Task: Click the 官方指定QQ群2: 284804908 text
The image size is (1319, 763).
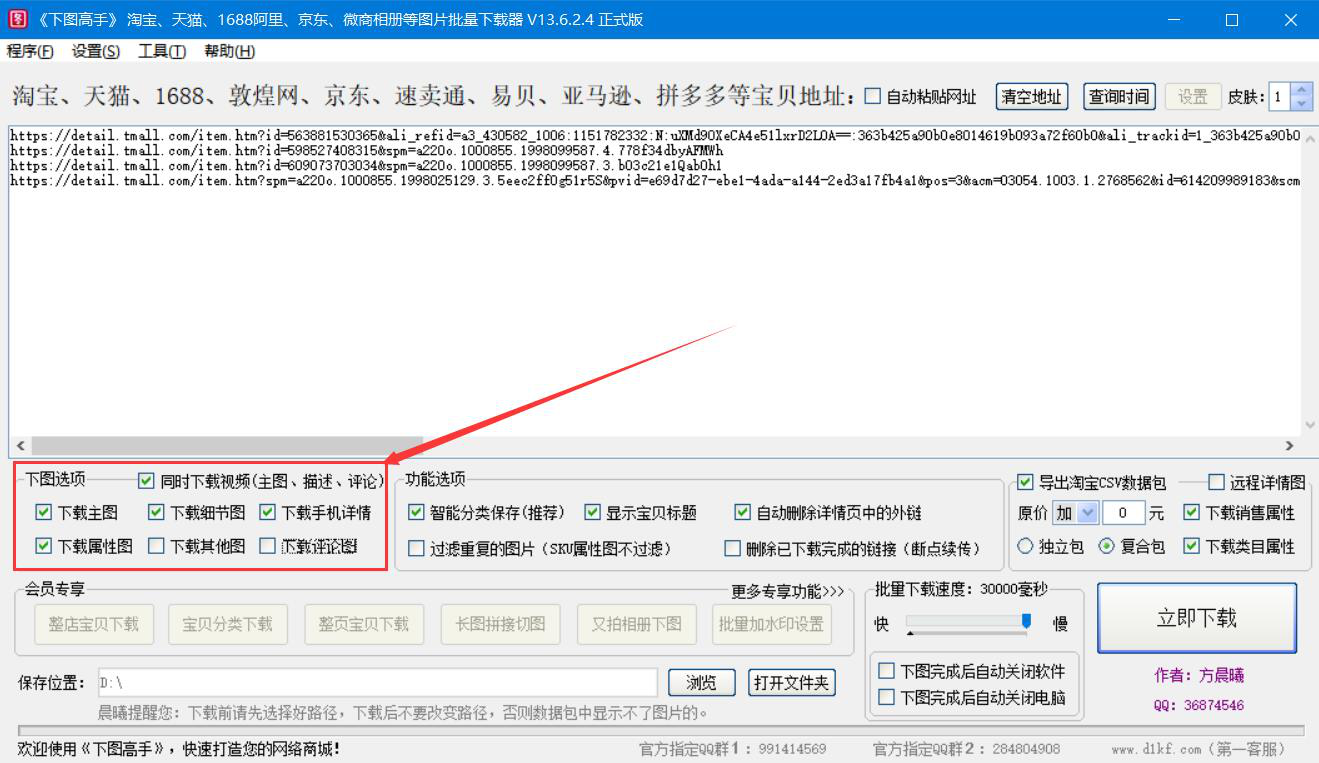Action: click(x=967, y=749)
